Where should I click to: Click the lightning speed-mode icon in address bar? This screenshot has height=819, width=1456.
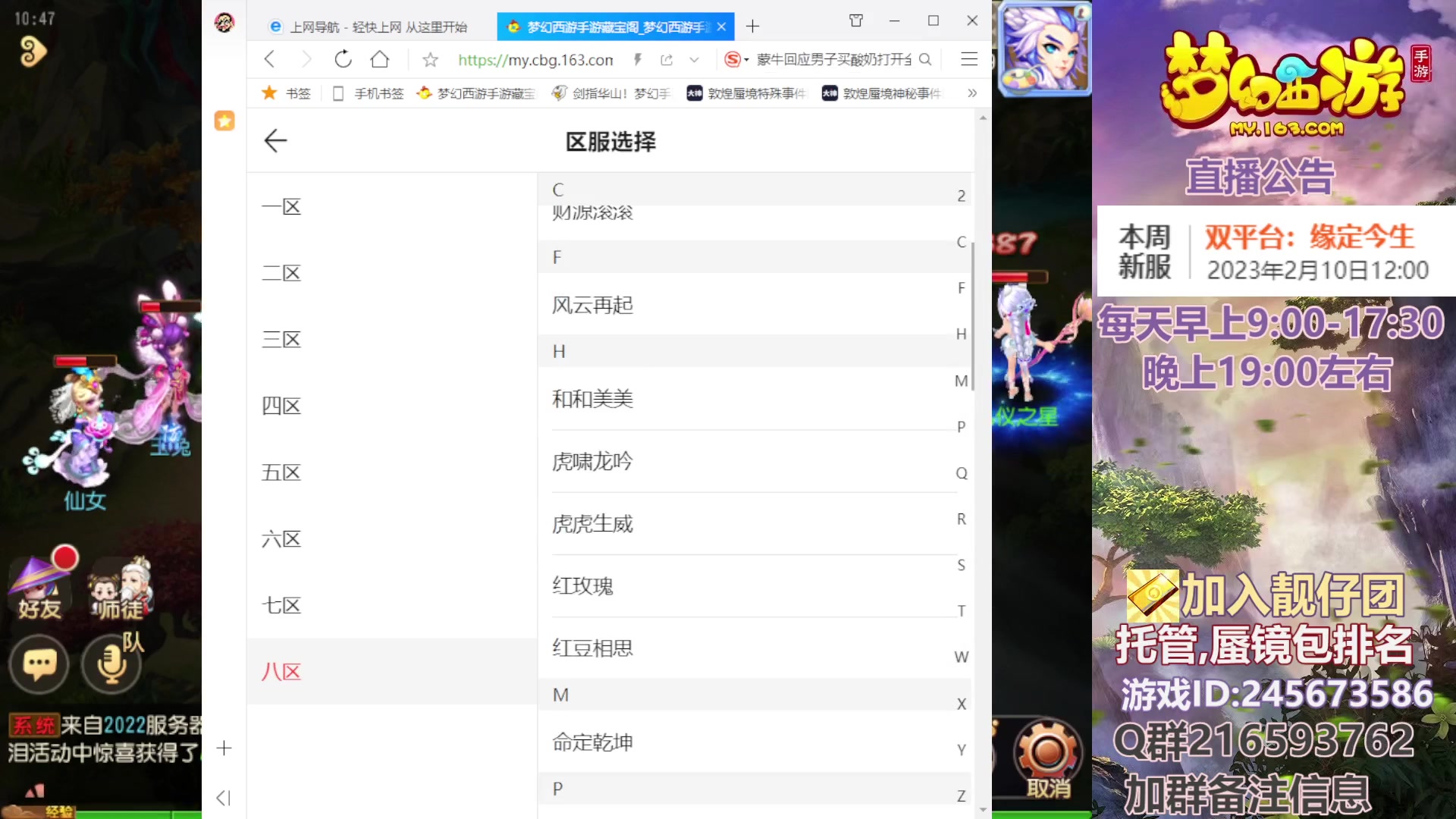tap(638, 59)
